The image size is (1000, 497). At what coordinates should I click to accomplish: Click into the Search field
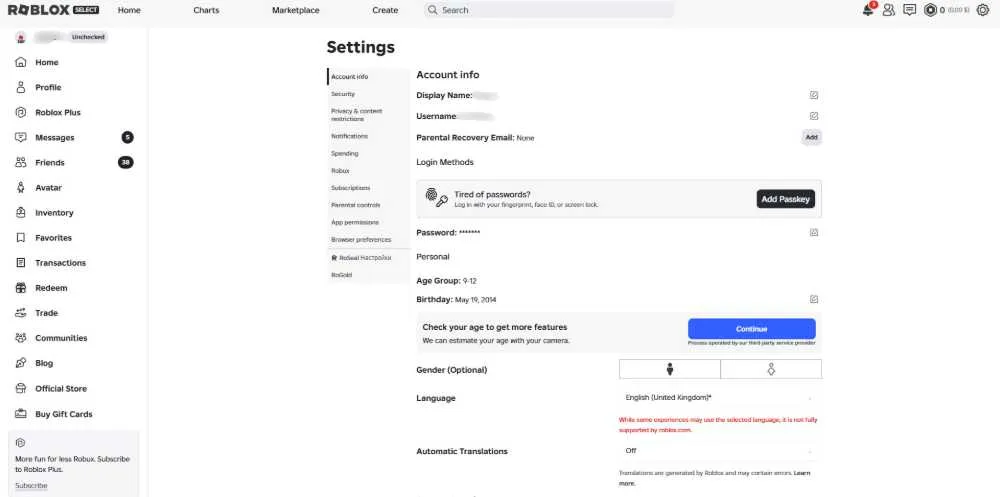(548, 10)
